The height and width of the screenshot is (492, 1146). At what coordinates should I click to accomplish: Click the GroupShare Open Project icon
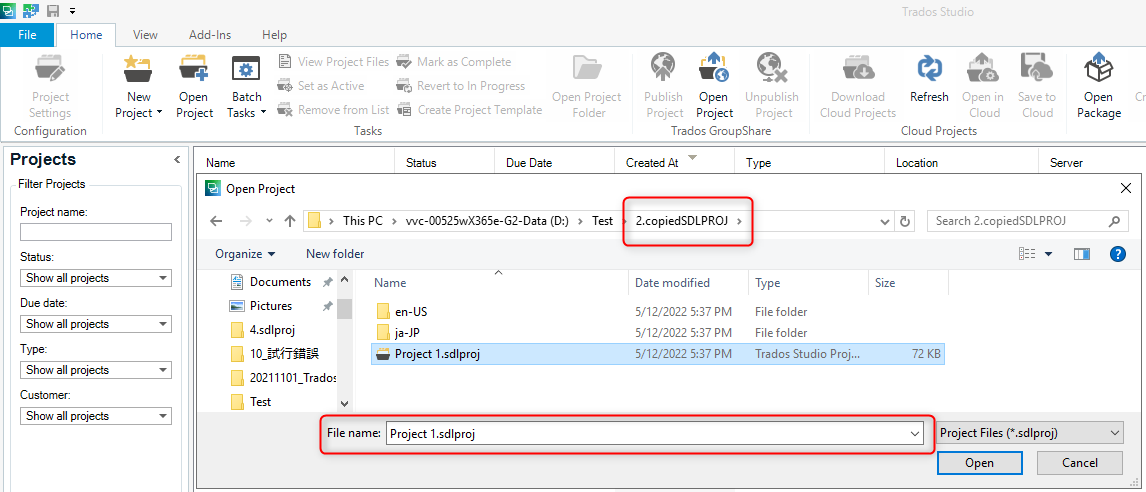(x=714, y=72)
